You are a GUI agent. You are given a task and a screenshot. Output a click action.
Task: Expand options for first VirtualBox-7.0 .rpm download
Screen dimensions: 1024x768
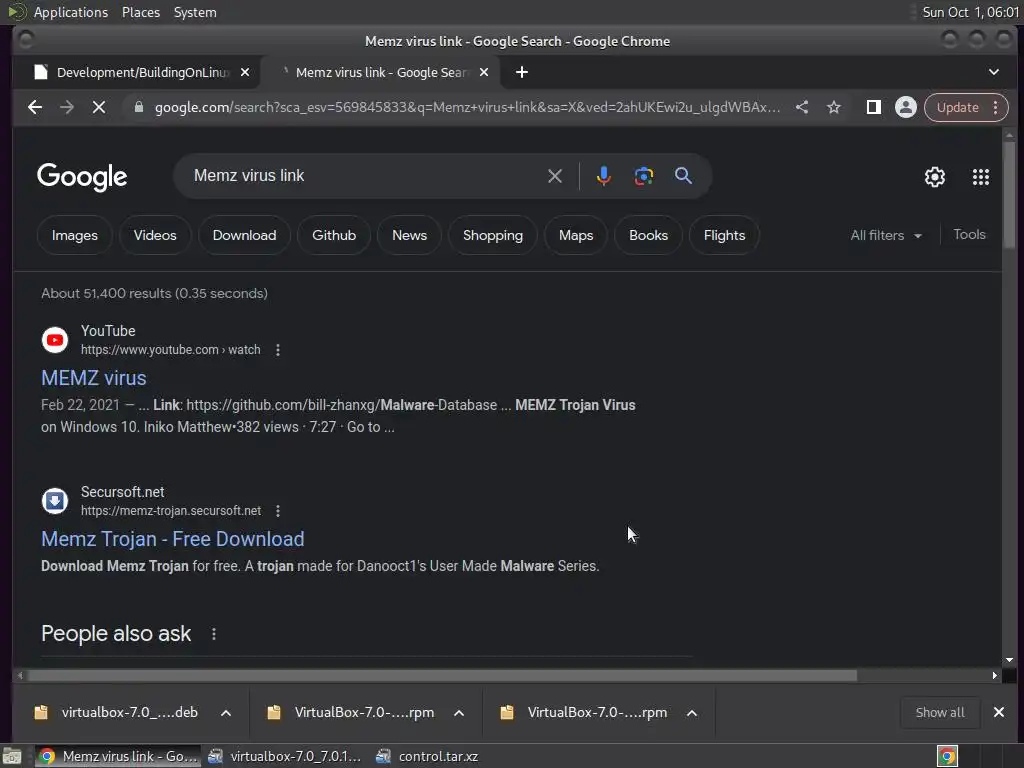click(x=459, y=712)
